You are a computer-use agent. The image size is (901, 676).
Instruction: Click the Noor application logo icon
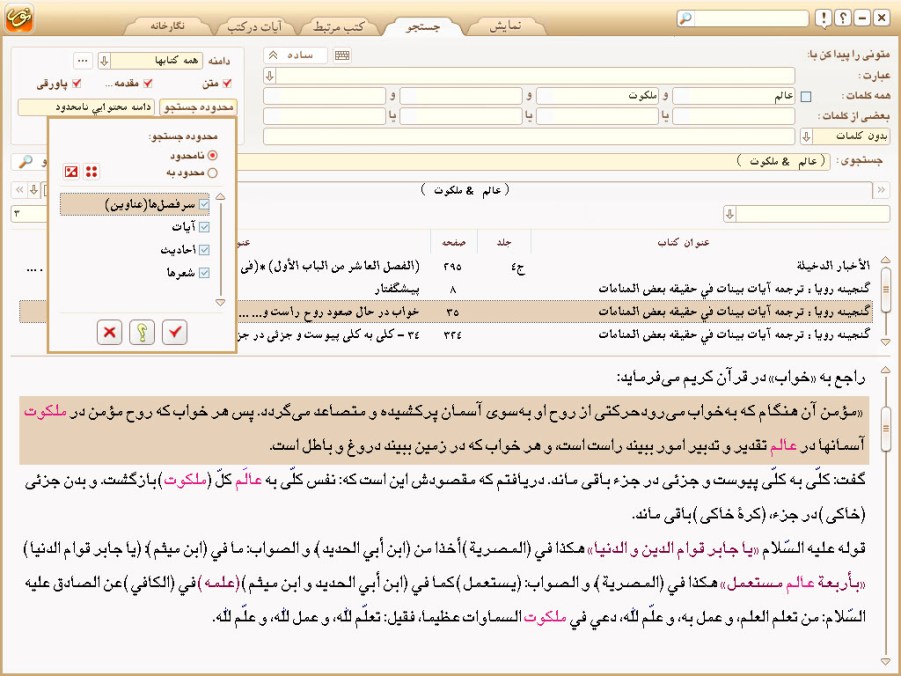click(20, 18)
